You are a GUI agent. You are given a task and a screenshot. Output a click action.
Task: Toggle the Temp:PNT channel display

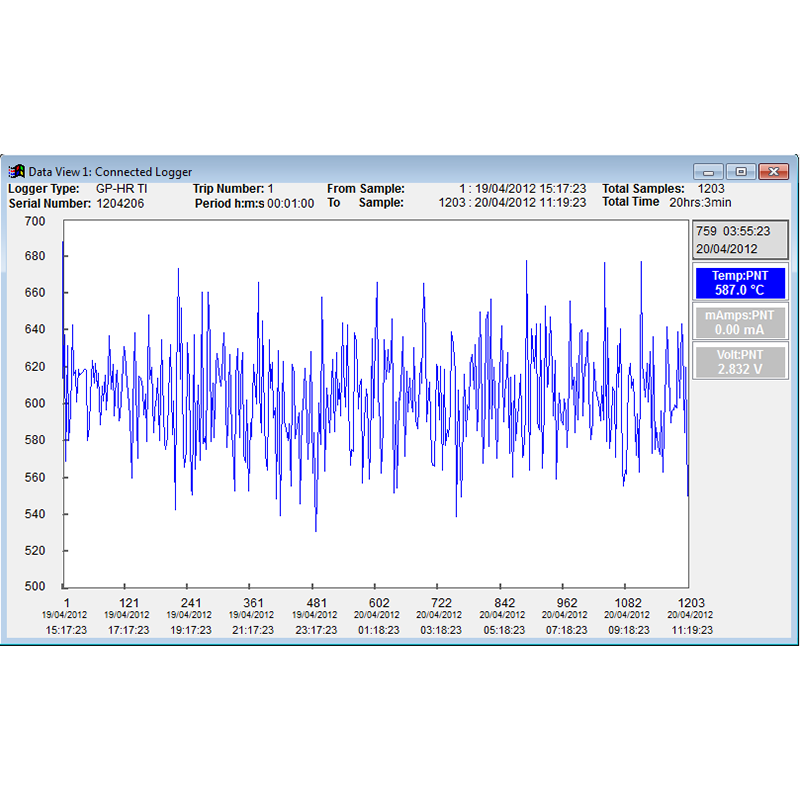coord(740,283)
